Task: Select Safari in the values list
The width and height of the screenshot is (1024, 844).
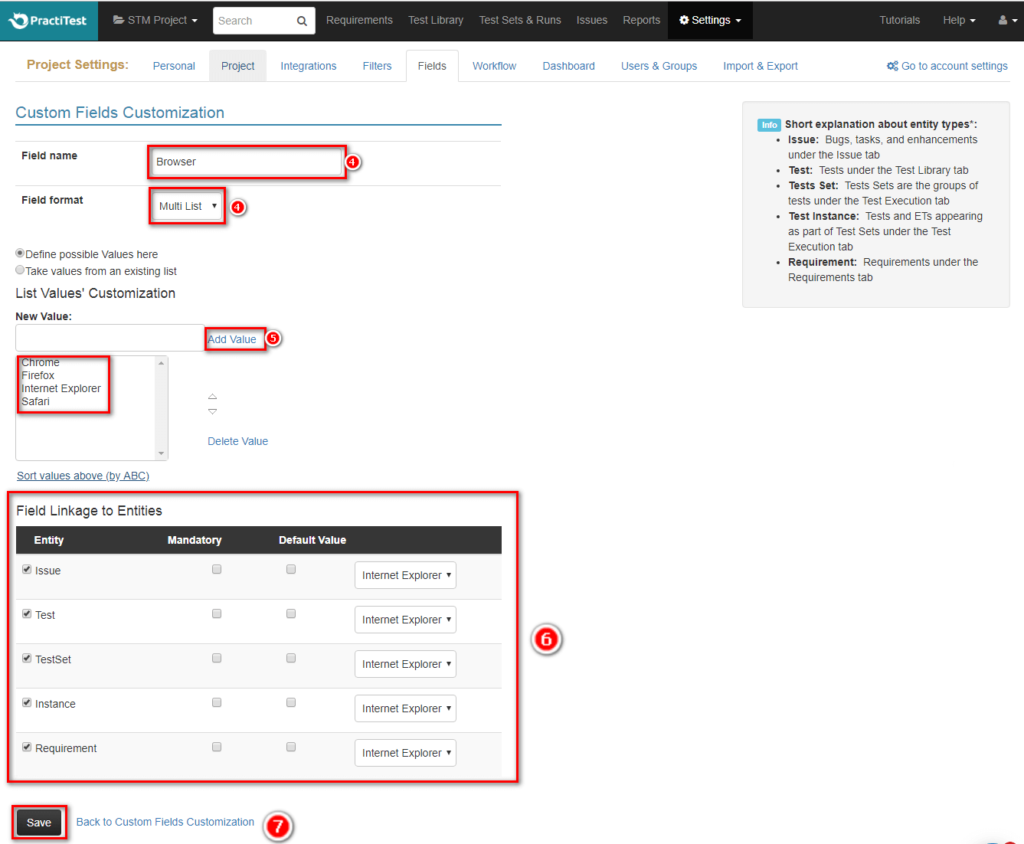Action: [35, 402]
